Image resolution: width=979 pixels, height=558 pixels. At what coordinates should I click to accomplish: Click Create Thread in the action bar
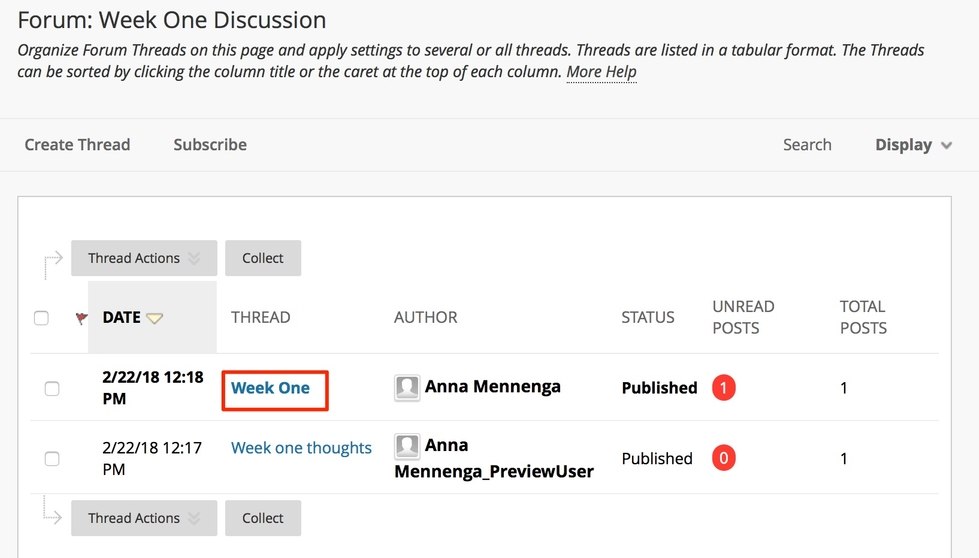click(x=77, y=145)
